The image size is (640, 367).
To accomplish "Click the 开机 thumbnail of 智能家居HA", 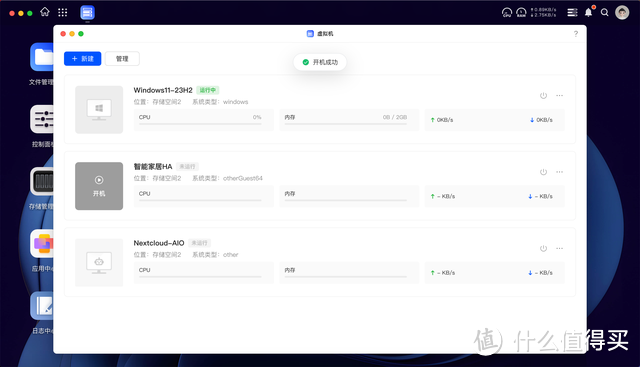I will pyautogui.click(x=99, y=186).
